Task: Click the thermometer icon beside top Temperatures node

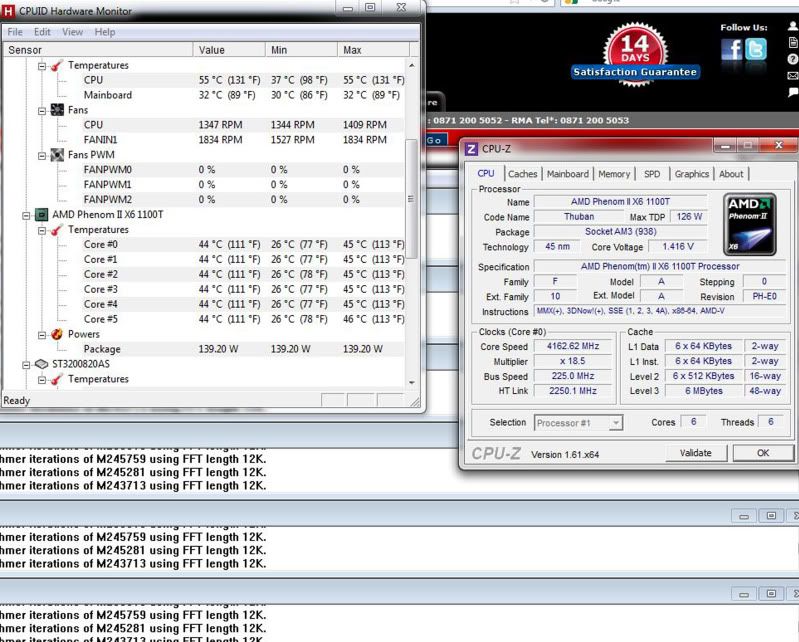Action: click(x=57, y=65)
